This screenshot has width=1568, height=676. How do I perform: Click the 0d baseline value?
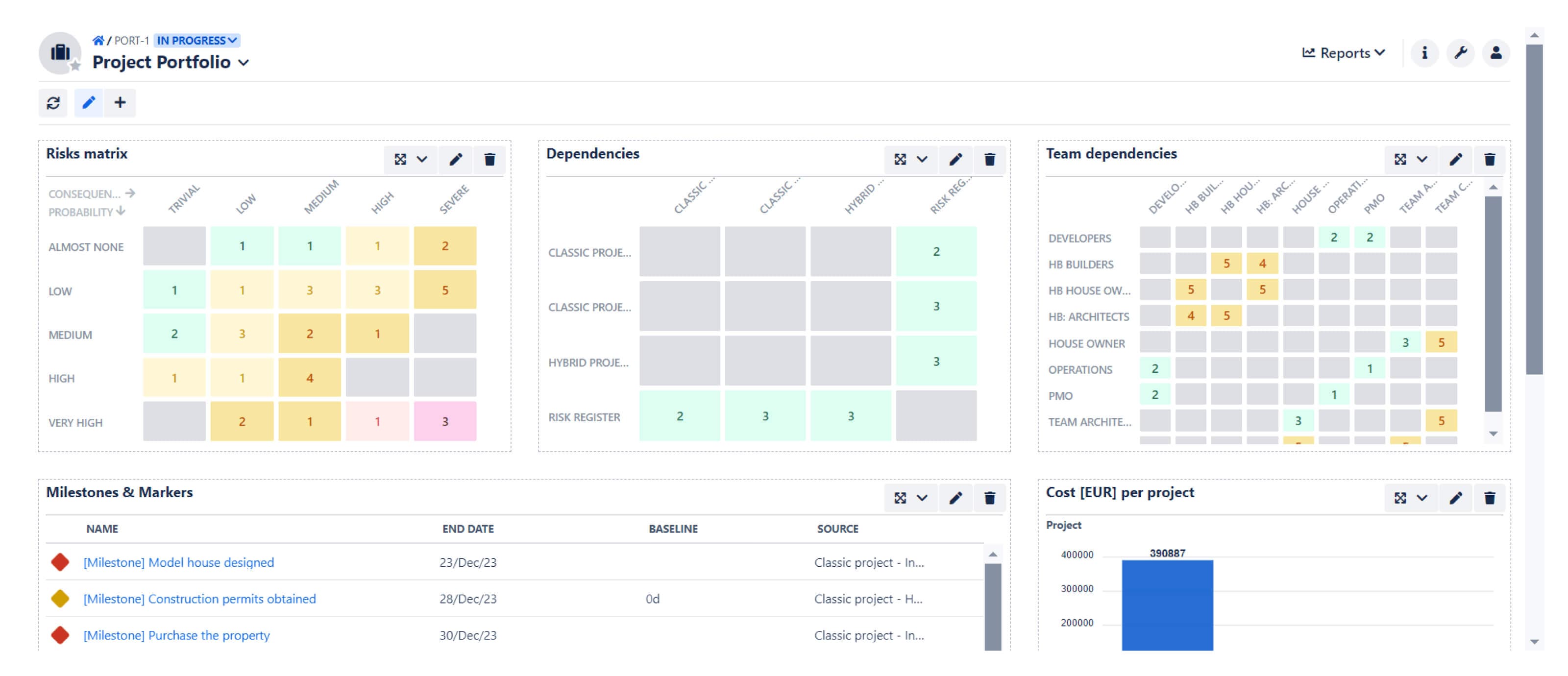tap(652, 599)
